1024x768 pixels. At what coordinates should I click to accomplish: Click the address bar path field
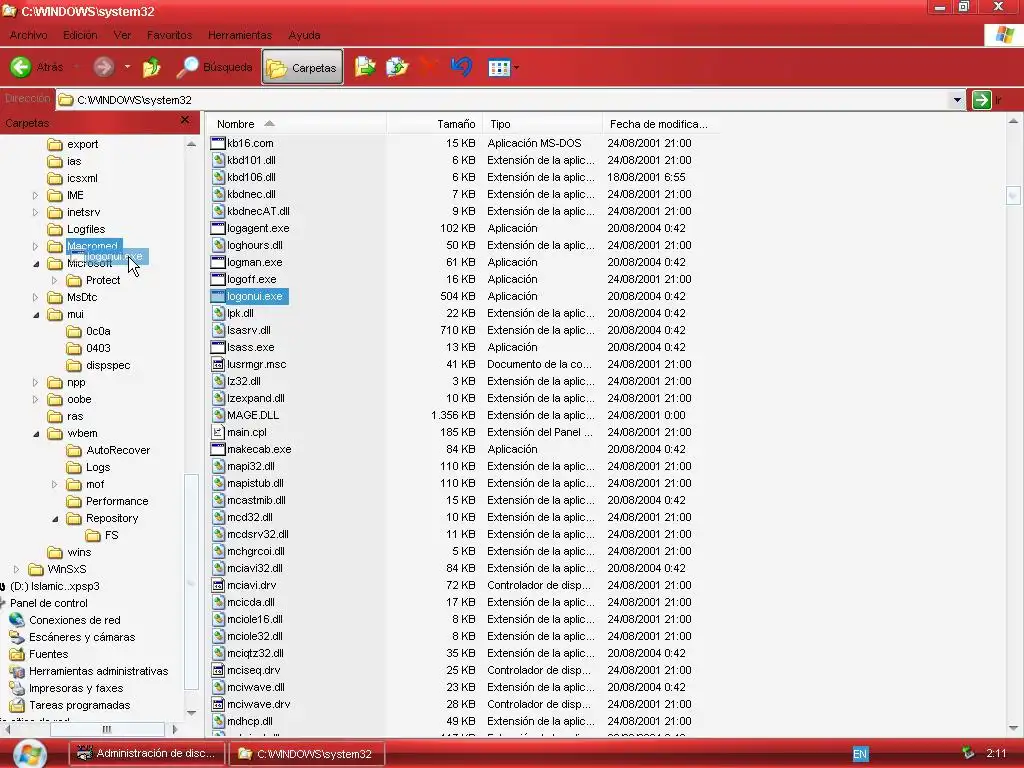[x=502, y=100]
